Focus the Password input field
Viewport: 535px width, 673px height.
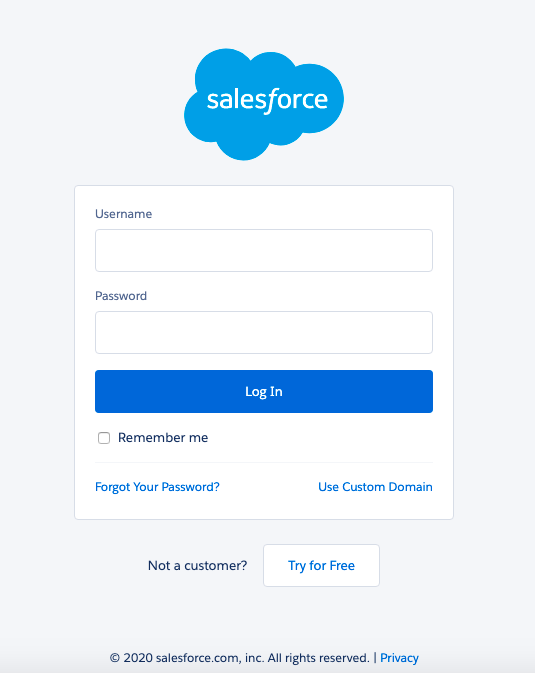(264, 333)
